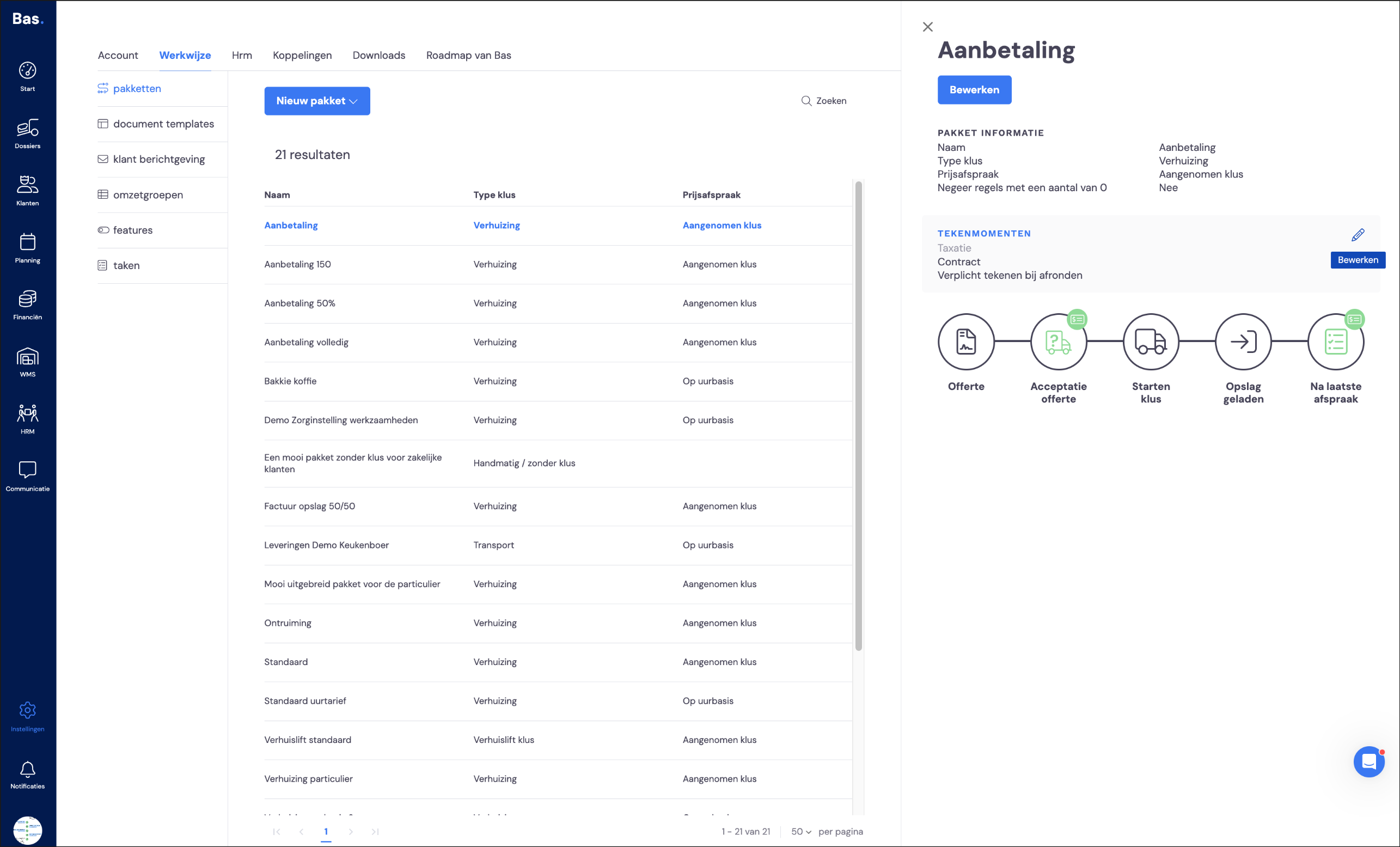
Task: Open WMS warehouse section
Action: click(27, 363)
